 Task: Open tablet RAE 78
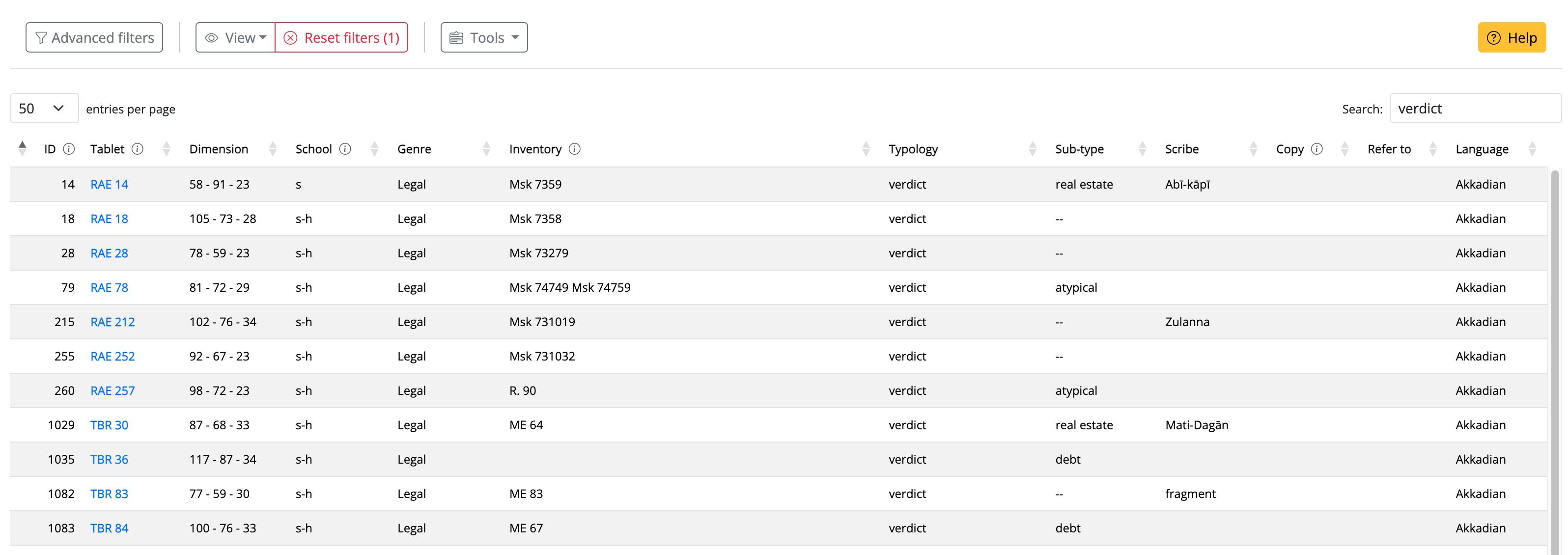tap(110, 287)
